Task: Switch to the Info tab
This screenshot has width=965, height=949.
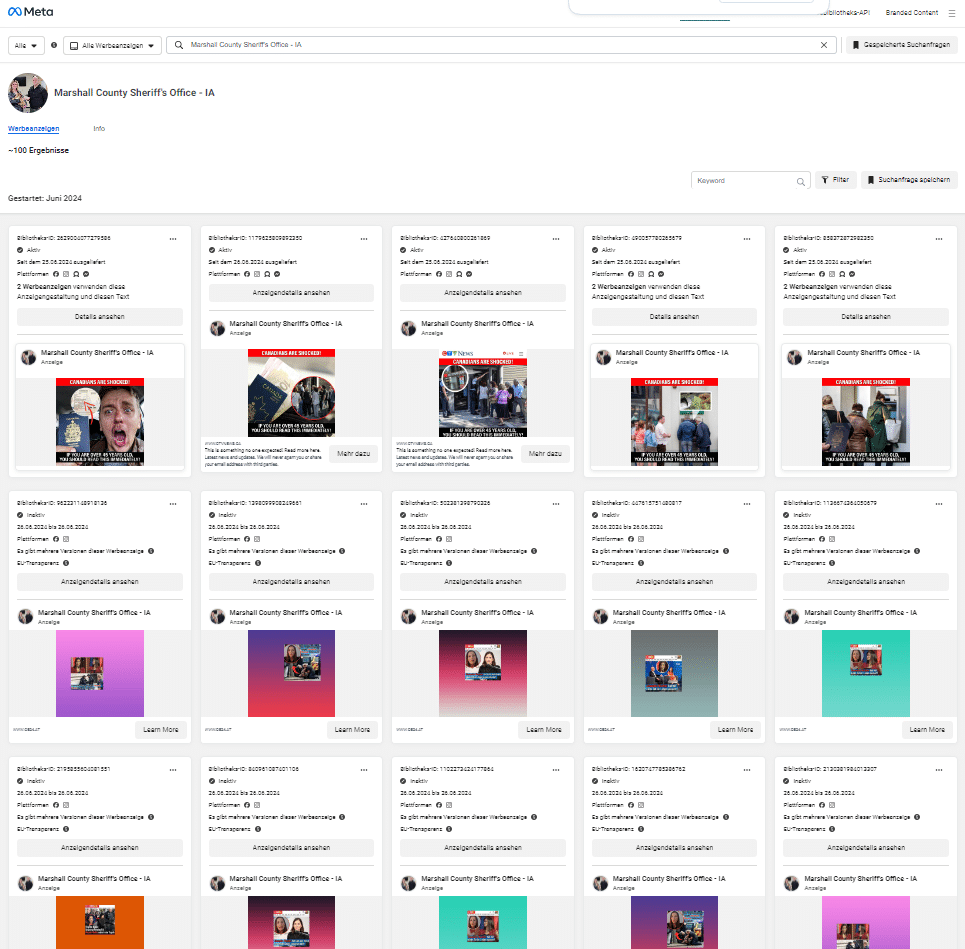Action: 99,129
